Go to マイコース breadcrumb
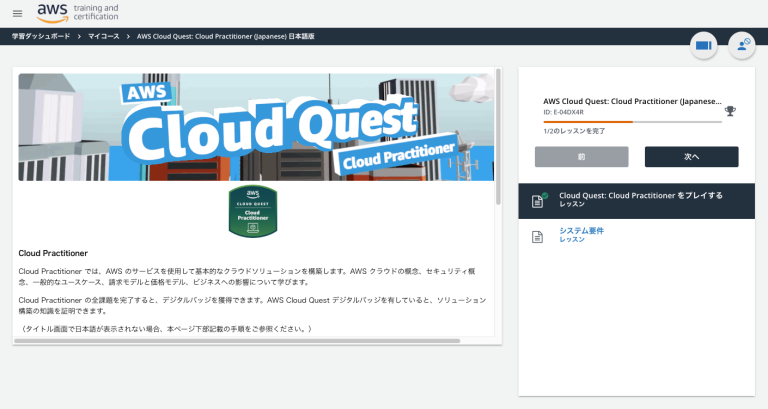The height and width of the screenshot is (409, 768). pyautogui.click(x=104, y=36)
